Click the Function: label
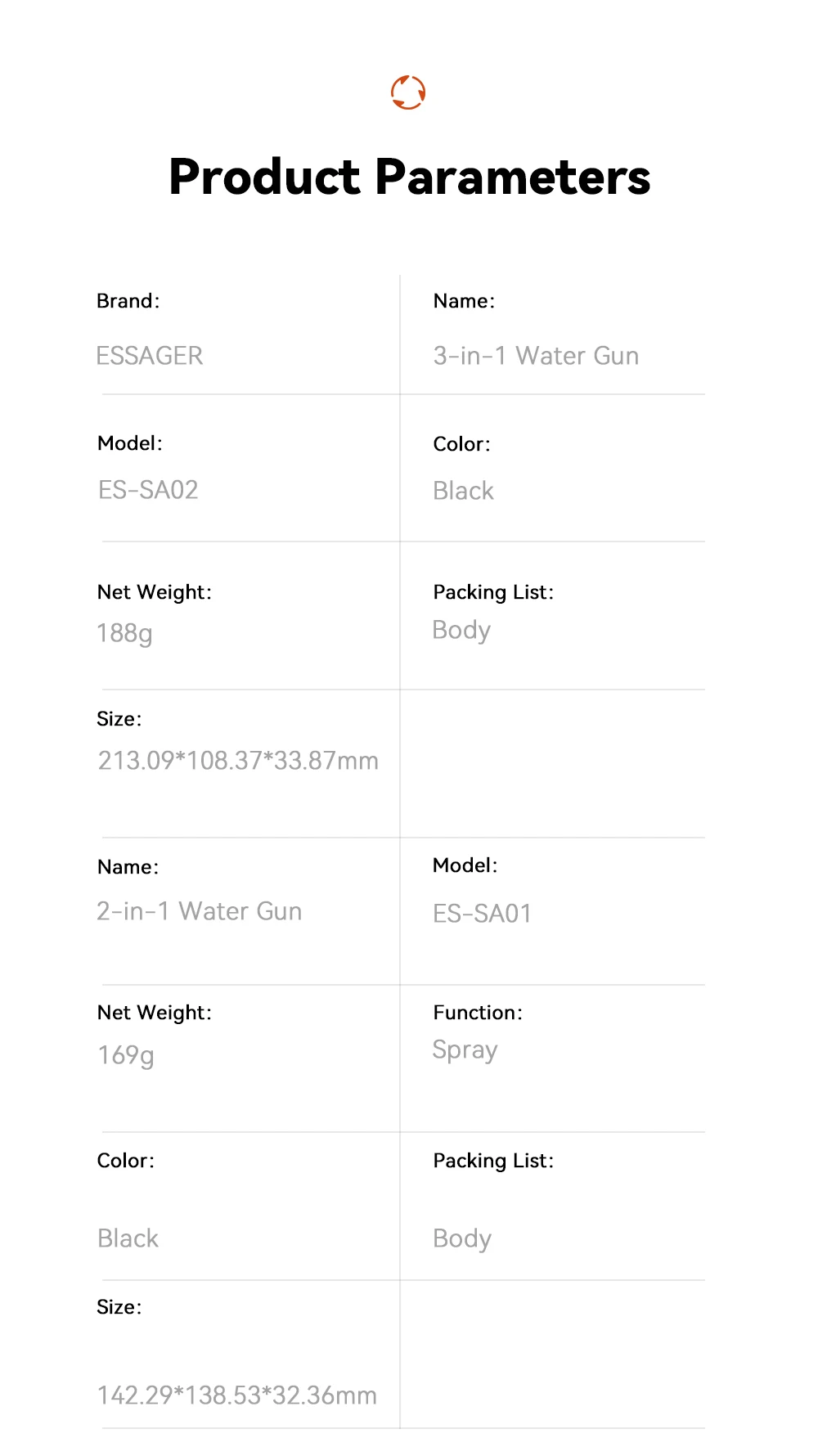818x1456 pixels. pyautogui.click(x=478, y=1013)
